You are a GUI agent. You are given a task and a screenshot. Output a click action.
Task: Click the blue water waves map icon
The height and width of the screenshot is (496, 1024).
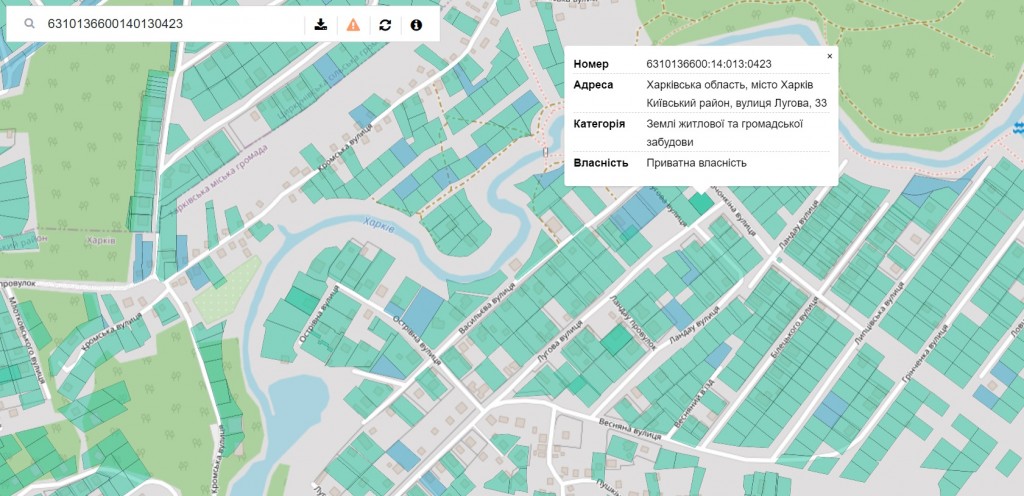tap(1018, 127)
